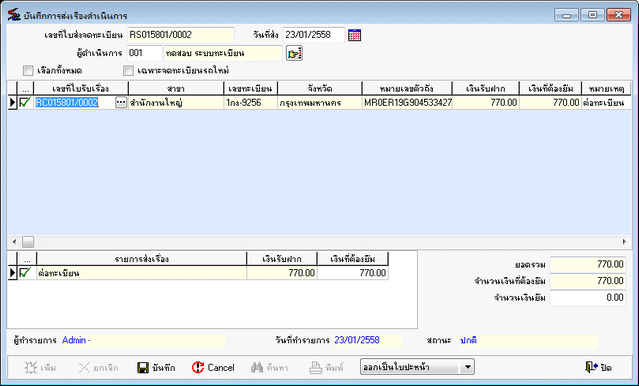Click the Cancel button
The image size is (639, 386).
pos(213,368)
